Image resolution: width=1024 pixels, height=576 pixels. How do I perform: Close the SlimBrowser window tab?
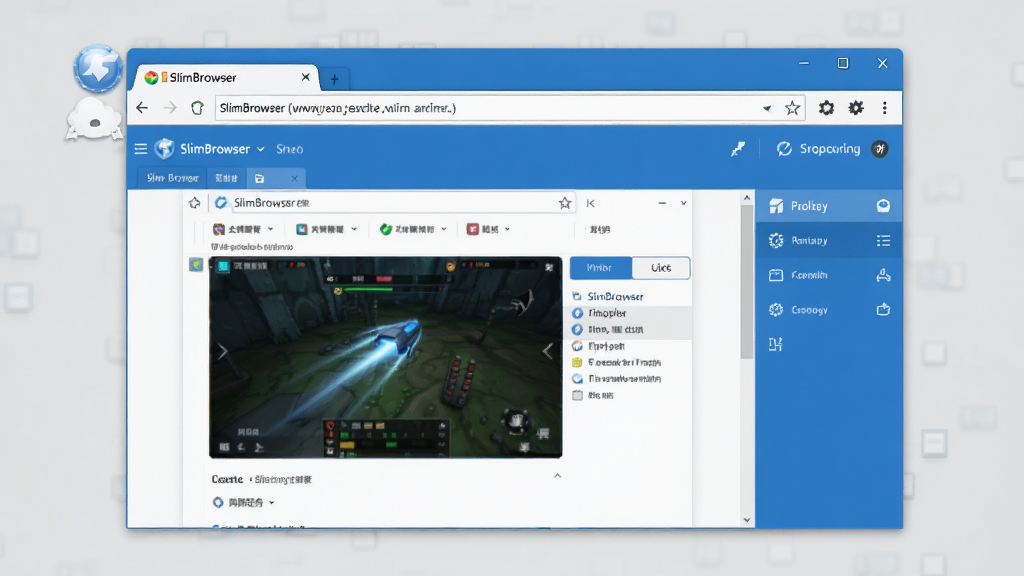pos(306,77)
